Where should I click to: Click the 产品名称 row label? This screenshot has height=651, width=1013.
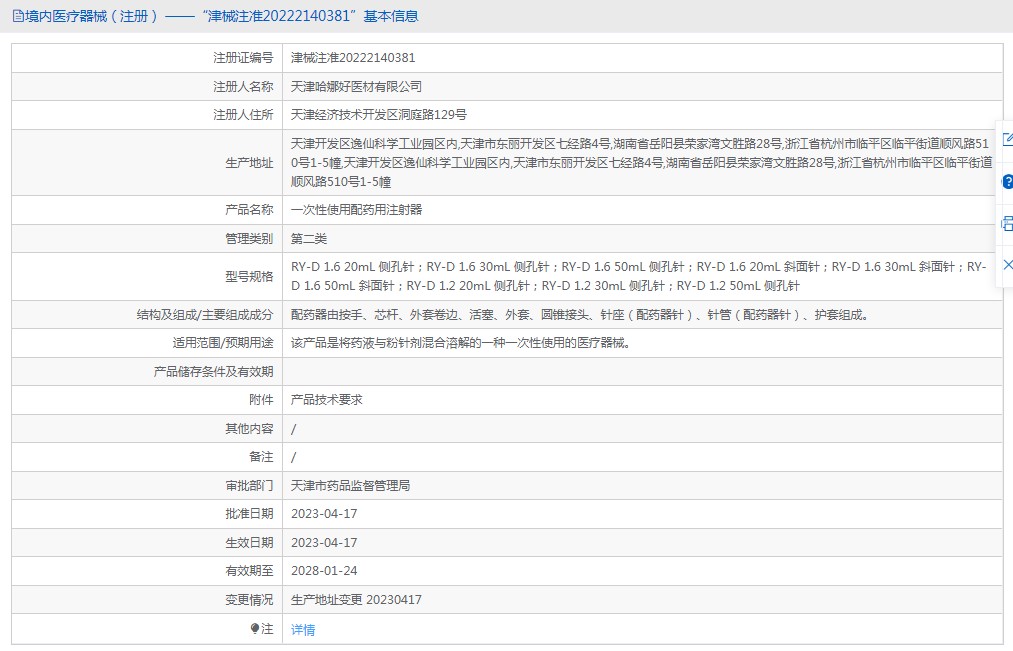[x=249, y=210]
